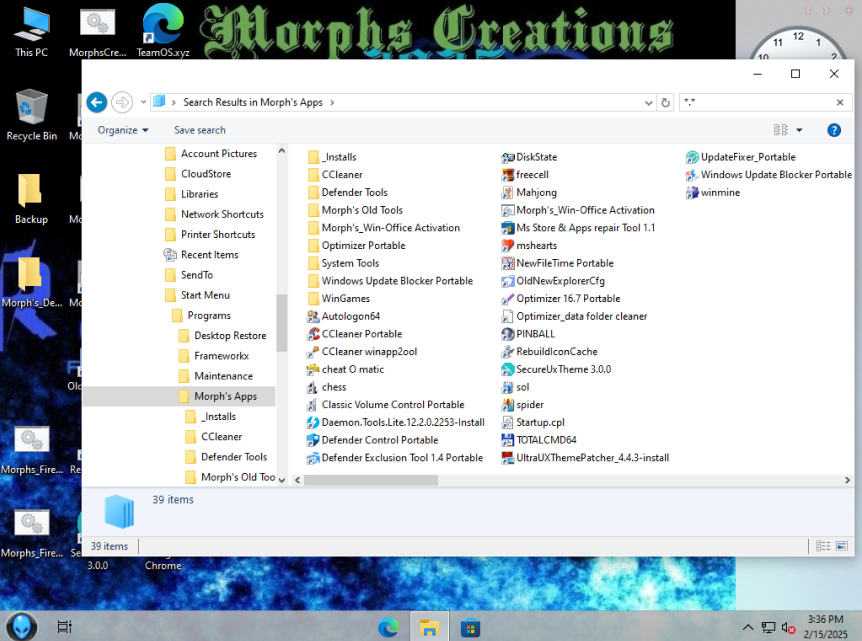
Task: Select UpdateFixer_Portable item
Action: [741, 157]
